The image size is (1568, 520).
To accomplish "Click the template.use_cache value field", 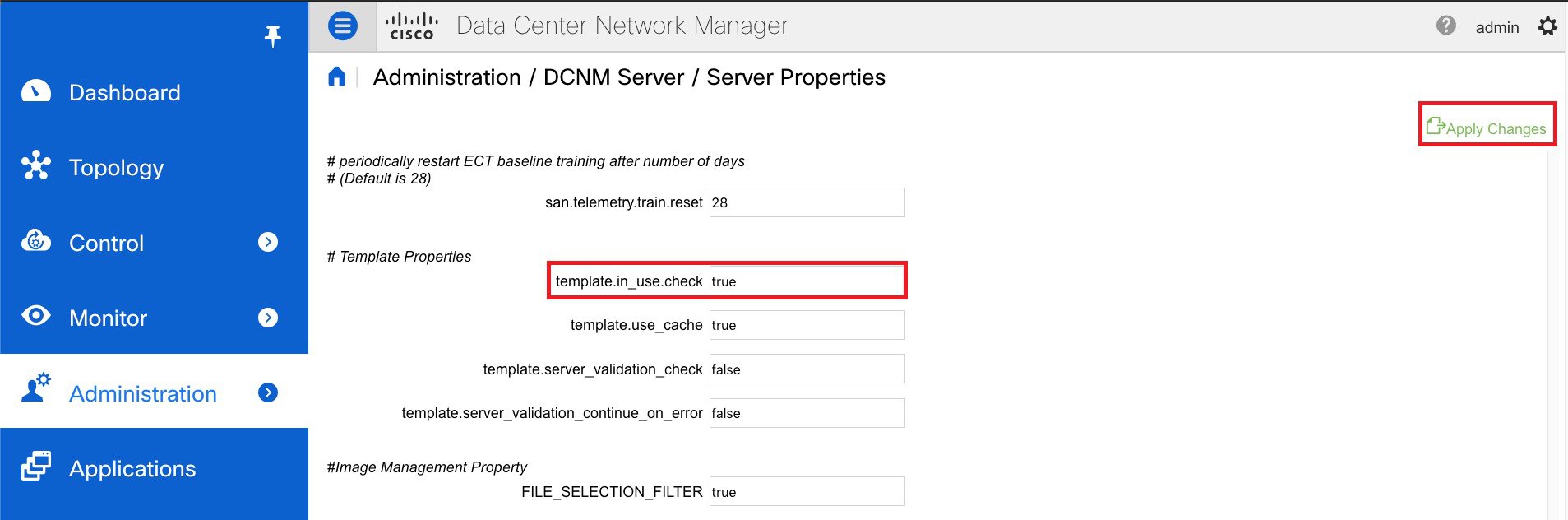I will (807, 325).
